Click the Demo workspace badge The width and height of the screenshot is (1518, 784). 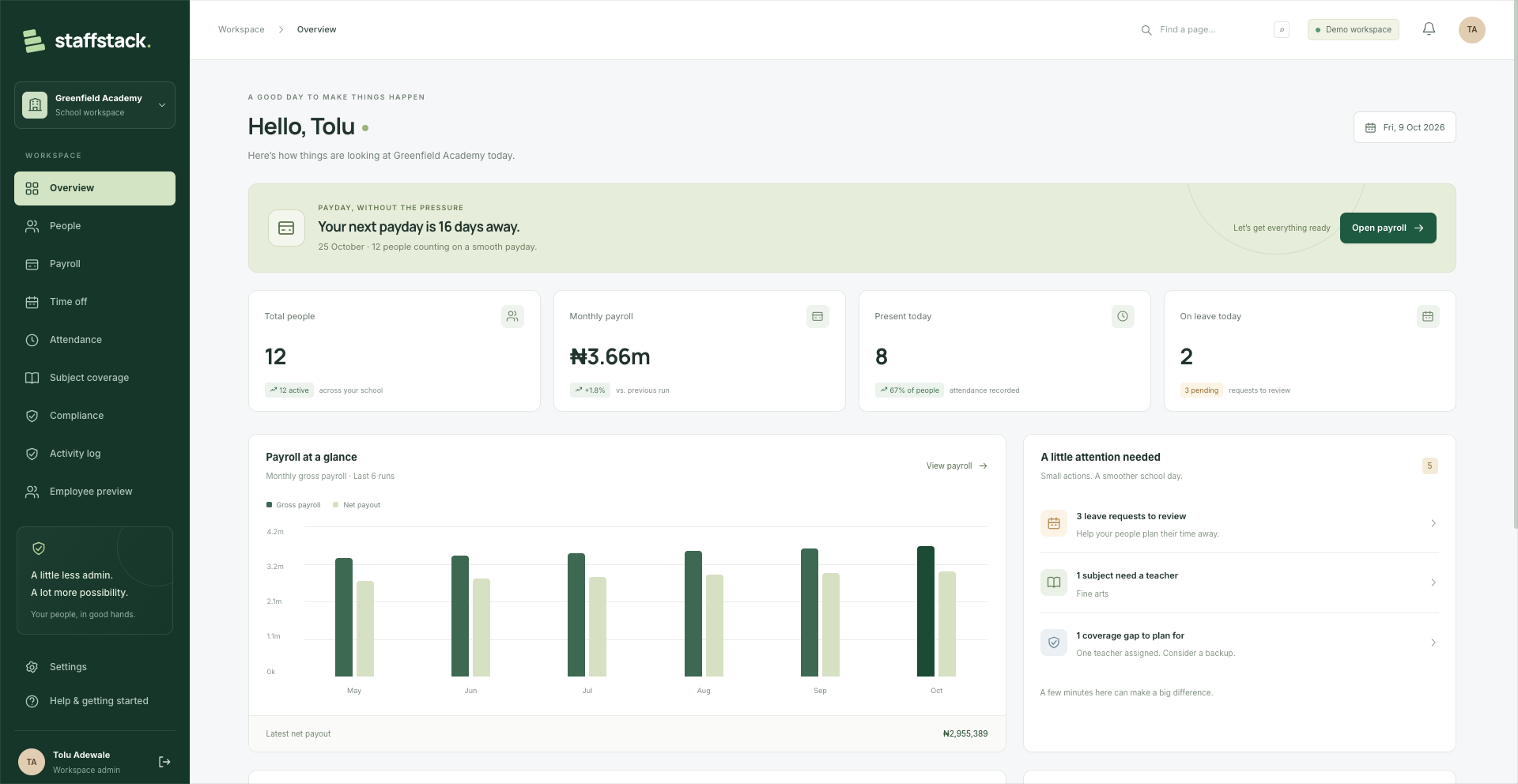(1353, 30)
